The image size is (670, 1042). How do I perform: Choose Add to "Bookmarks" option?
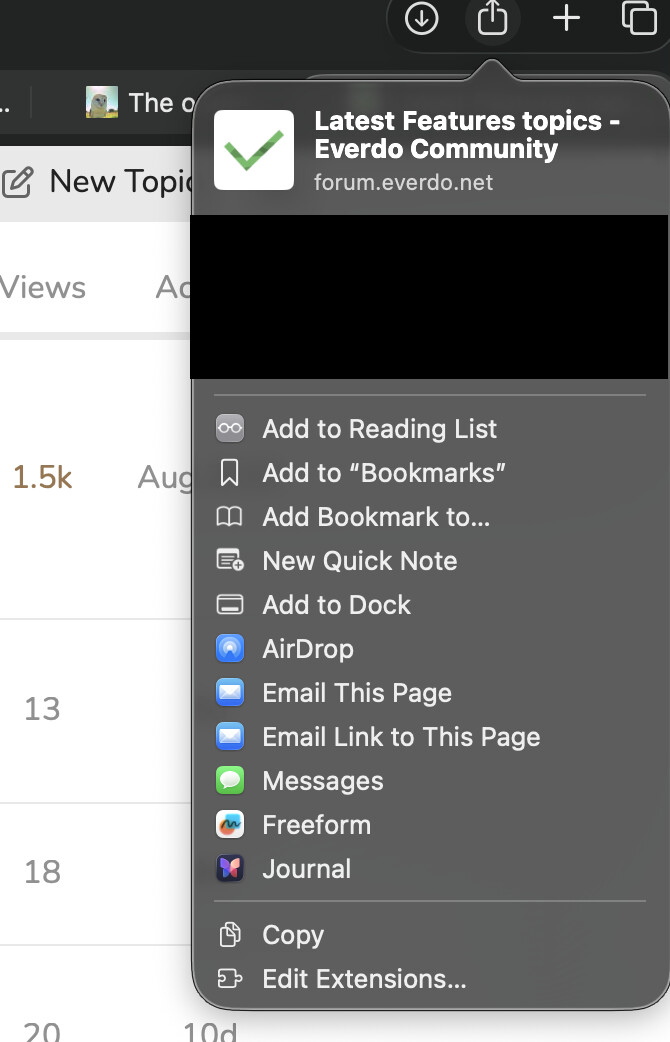383,473
